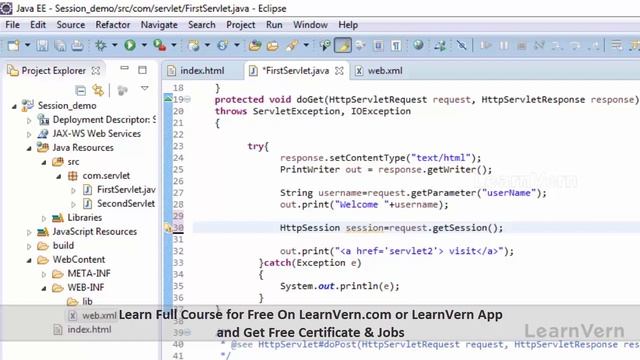The width and height of the screenshot is (640, 360).
Task: Click the Terminate stop toolbar icon
Action: (x=521, y=45)
